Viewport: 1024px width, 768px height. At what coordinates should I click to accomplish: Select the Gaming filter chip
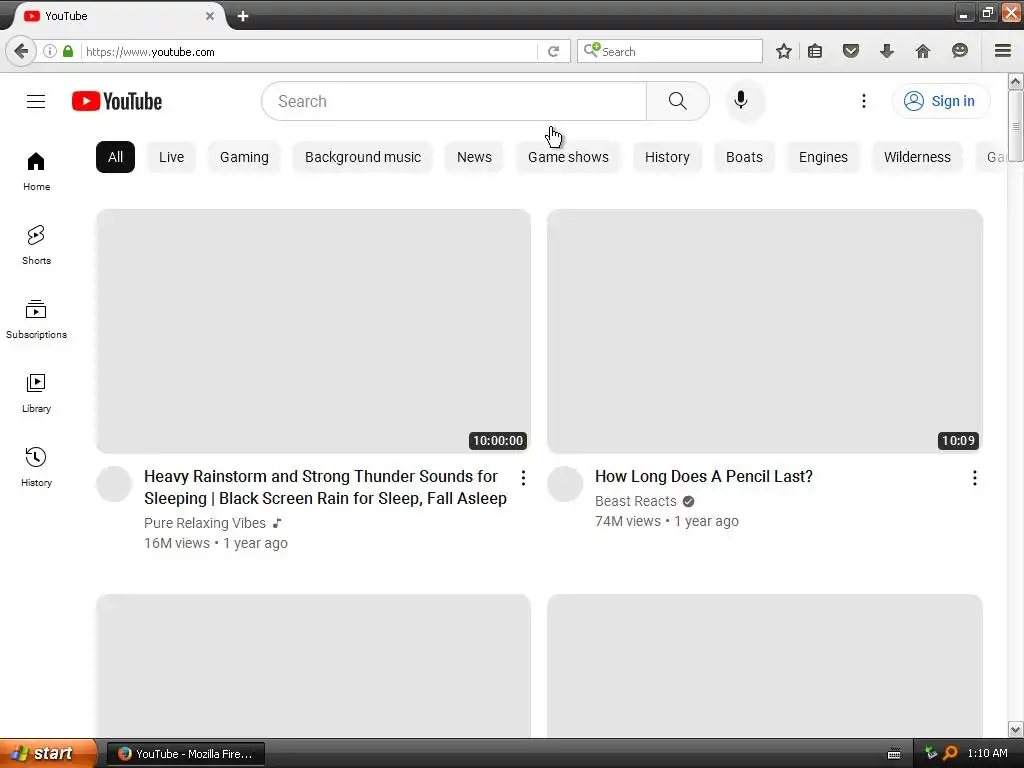click(x=244, y=157)
